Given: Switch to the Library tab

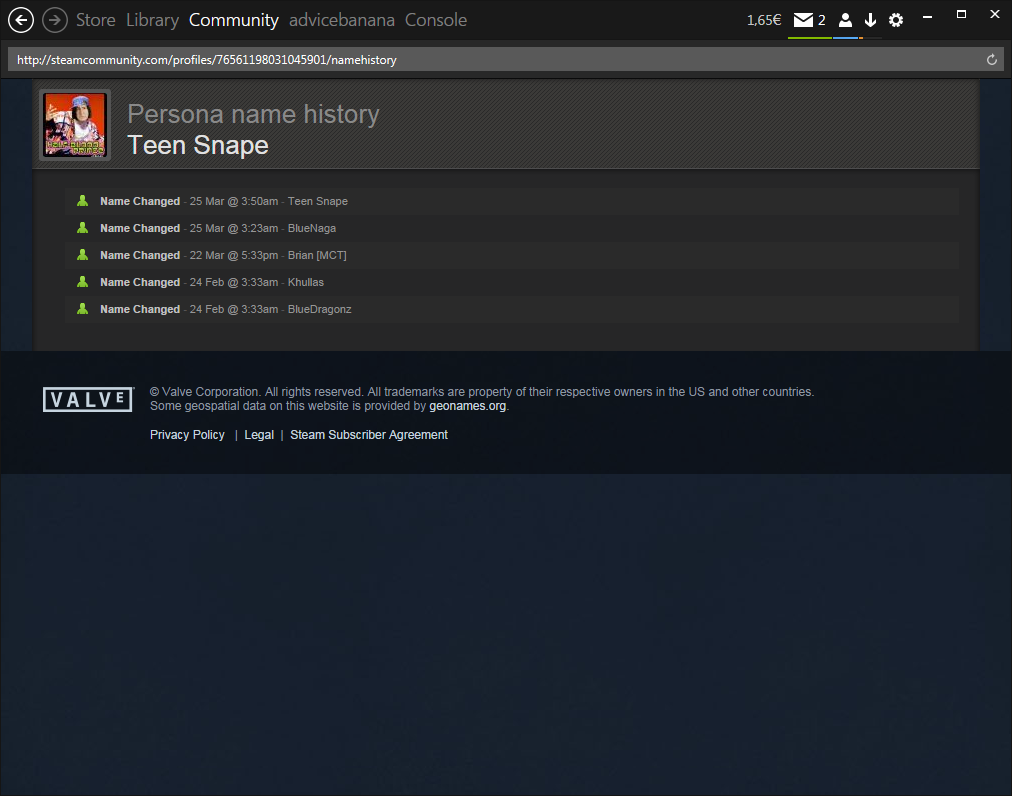Looking at the screenshot, I should (x=152, y=20).
